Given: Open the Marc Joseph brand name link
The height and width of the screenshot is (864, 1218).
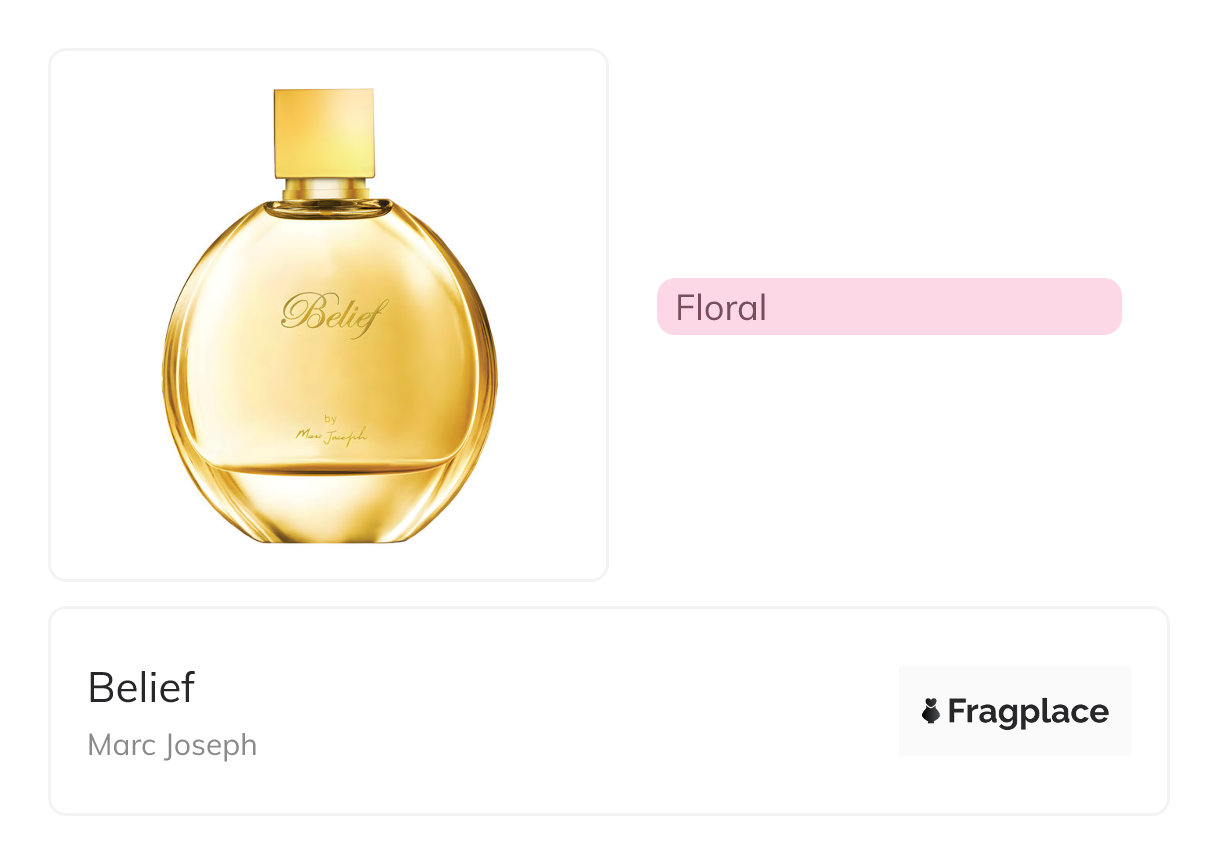Looking at the screenshot, I should [172, 745].
